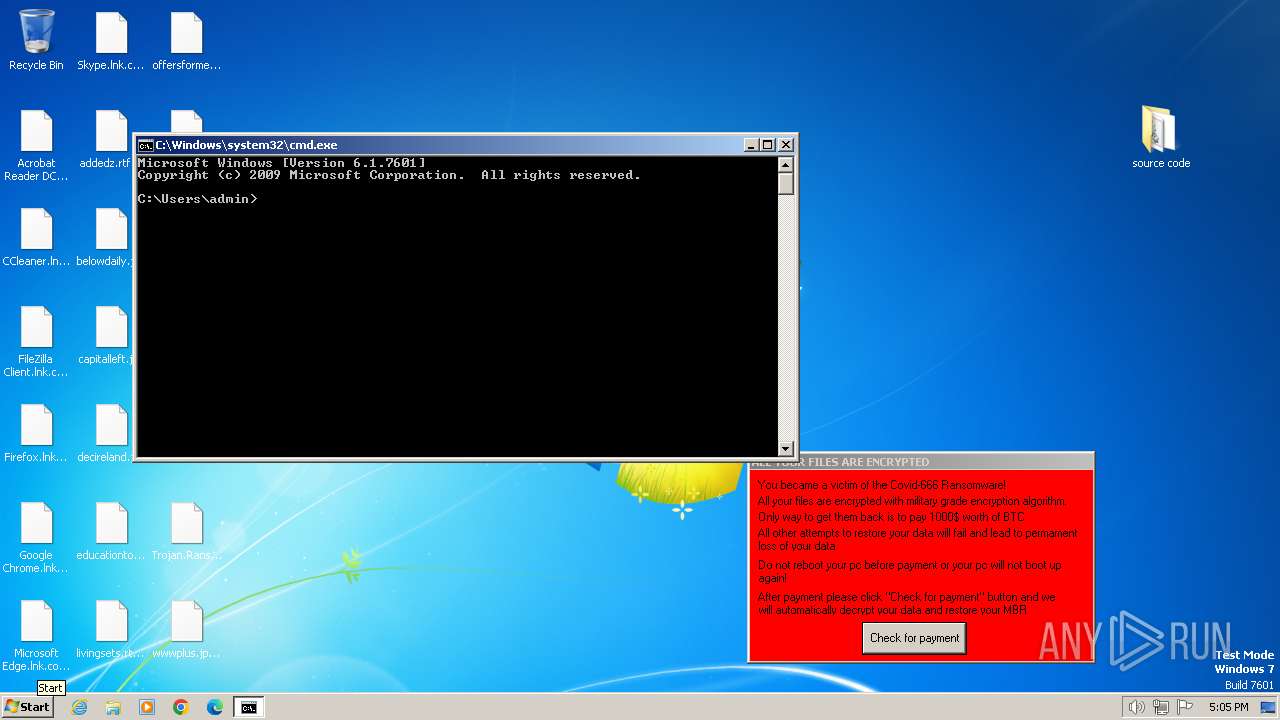The image size is (1280, 720).
Task: Click cmd scrollbar down arrow
Action: pyautogui.click(x=785, y=449)
